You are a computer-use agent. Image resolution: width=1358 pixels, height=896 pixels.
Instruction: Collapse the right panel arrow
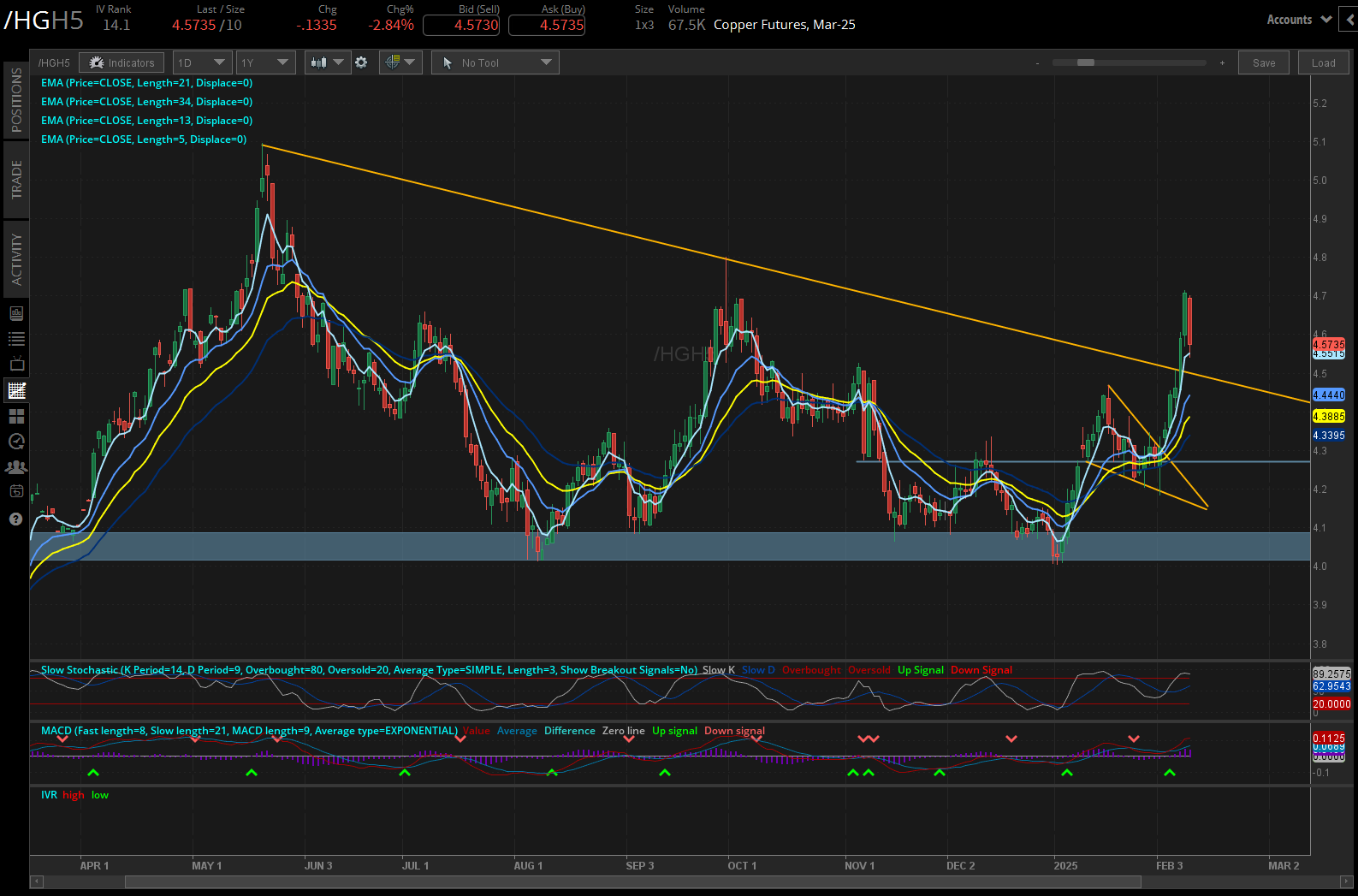[1349, 20]
